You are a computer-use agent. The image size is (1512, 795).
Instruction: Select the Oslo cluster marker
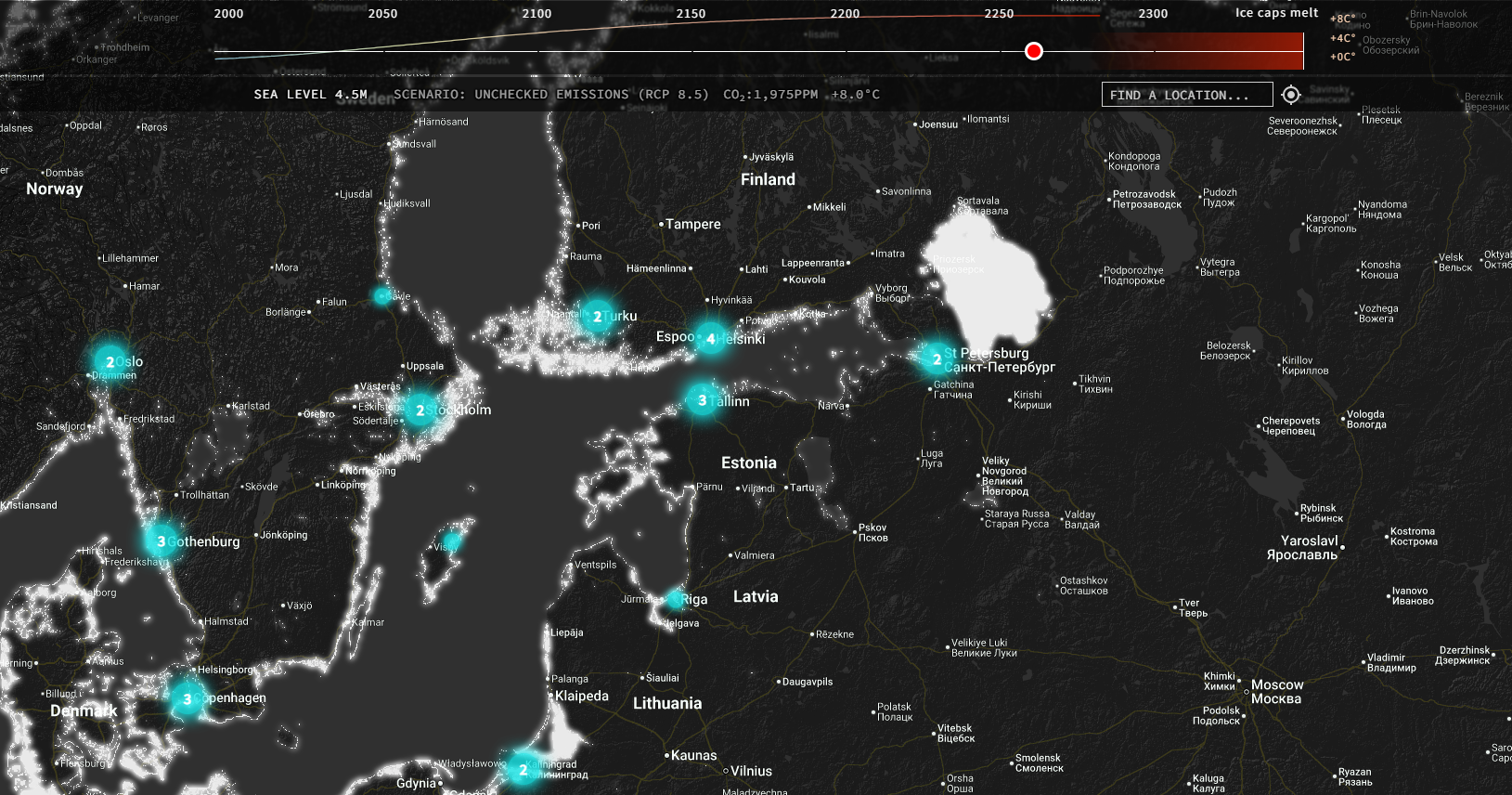[110, 362]
